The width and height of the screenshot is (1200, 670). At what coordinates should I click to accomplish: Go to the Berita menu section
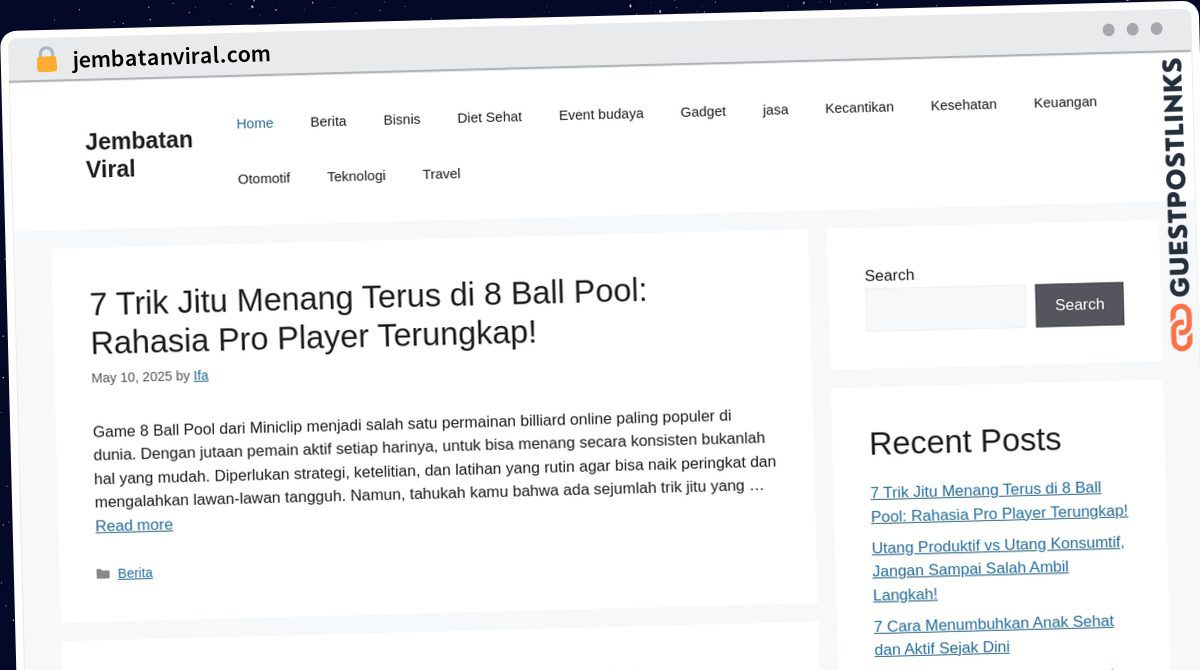[328, 121]
